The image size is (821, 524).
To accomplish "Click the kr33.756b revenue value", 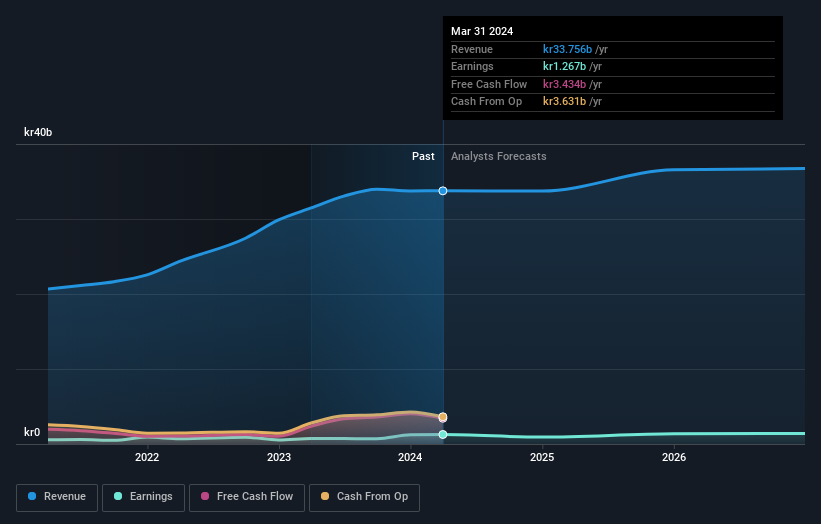I will pos(567,49).
